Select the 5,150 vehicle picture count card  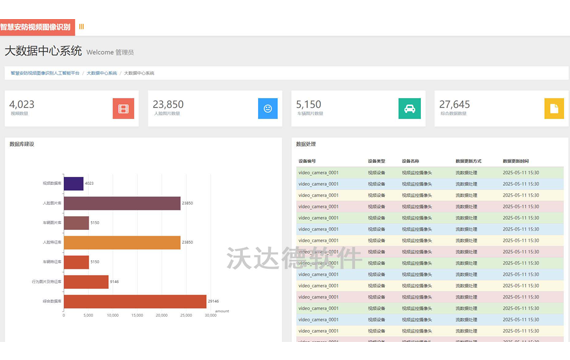tap(358, 109)
